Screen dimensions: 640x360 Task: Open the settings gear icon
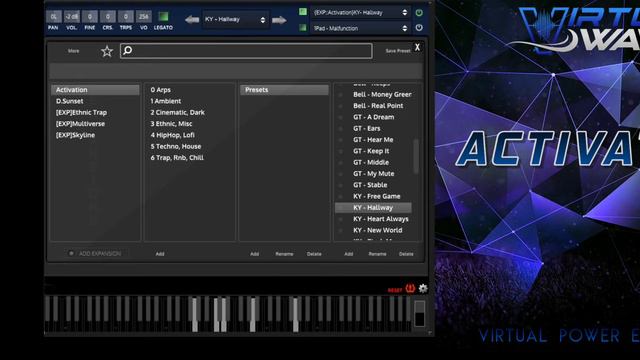[x=423, y=288]
